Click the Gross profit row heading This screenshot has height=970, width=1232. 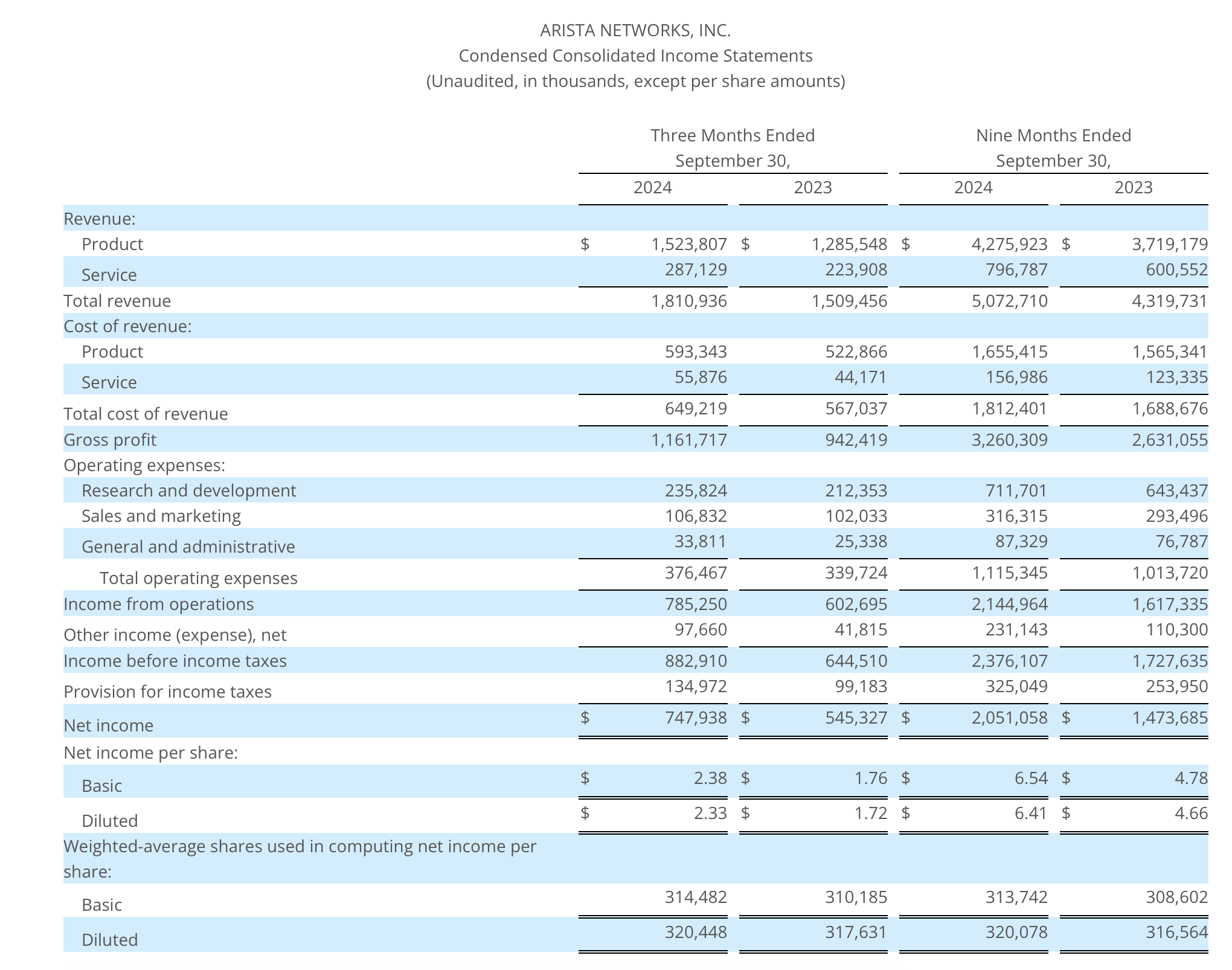click(x=111, y=439)
